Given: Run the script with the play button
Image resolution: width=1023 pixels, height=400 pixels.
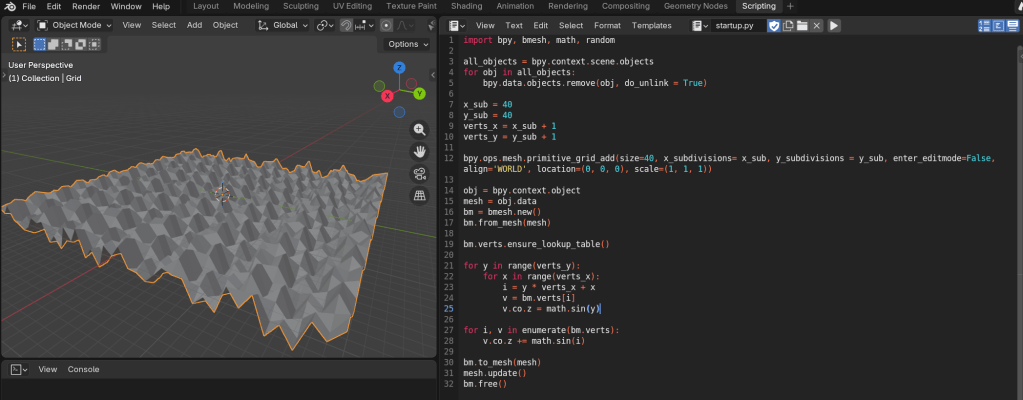Looking at the screenshot, I should (834, 25).
